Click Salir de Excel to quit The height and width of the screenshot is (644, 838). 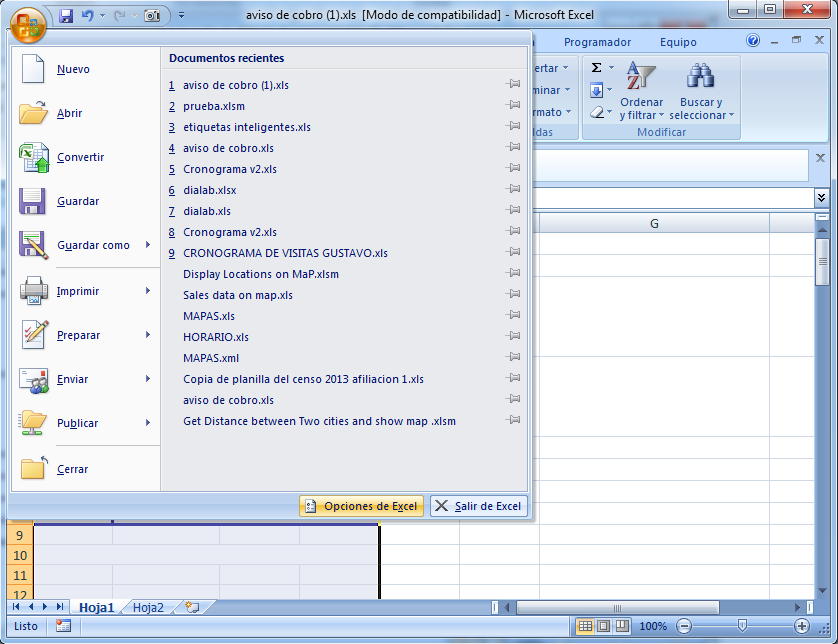480,505
